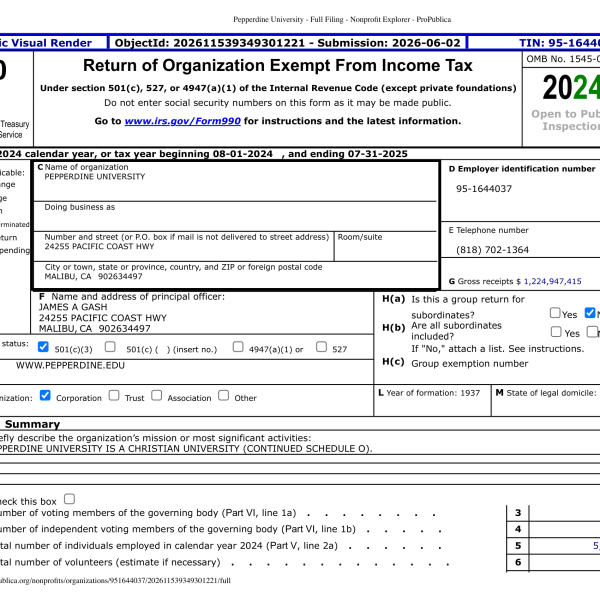This screenshot has height=600, width=600.
Task: Click the website WWW.PEPPERDINE.EDU
Action: (70, 365)
